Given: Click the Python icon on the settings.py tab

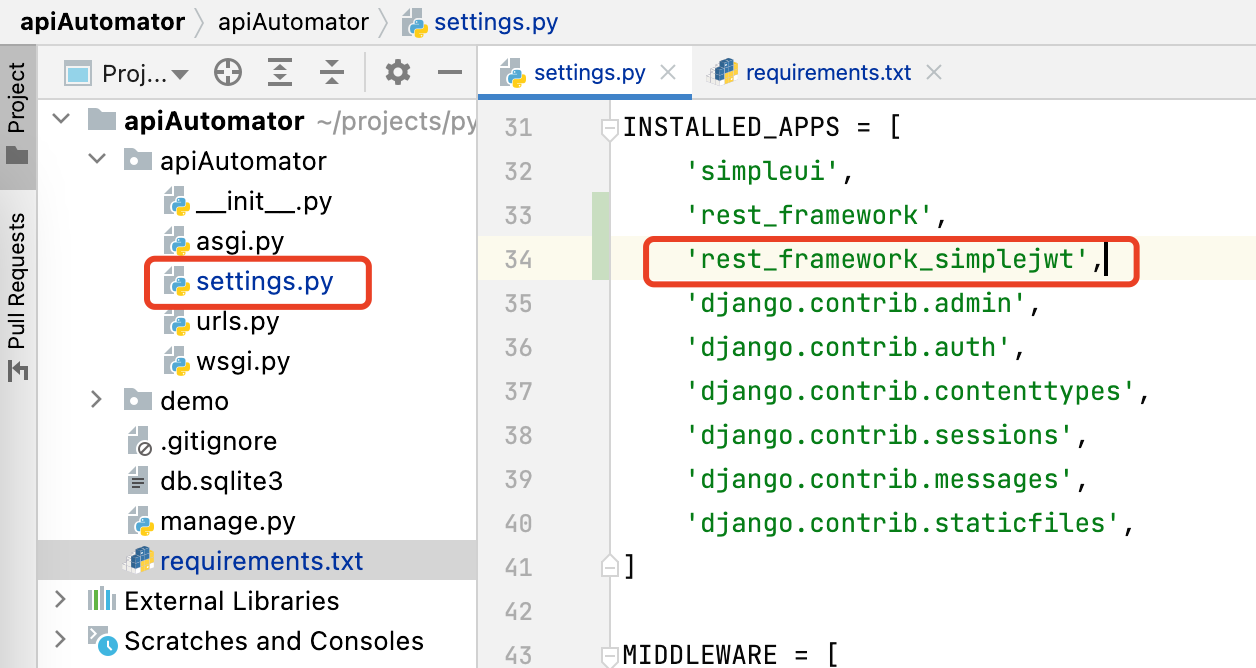Looking at the screenshot, I should tap(513, 73).
